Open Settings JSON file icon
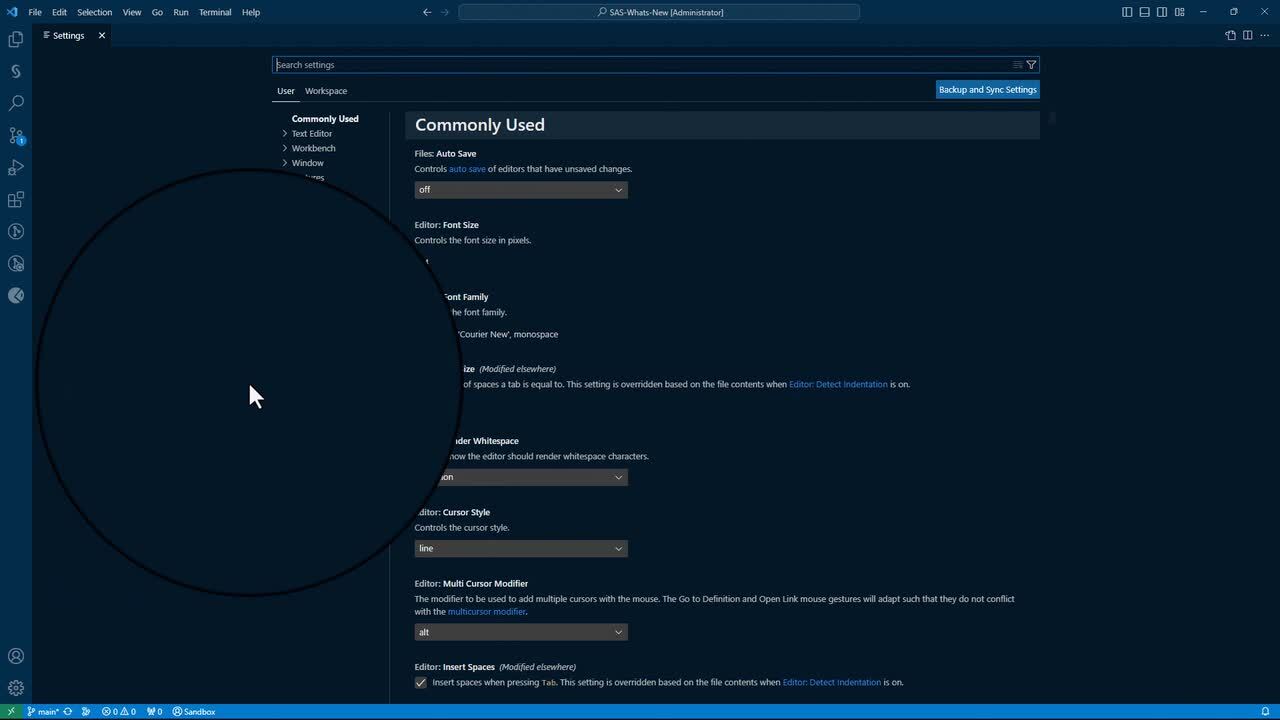The width and height of the screenshot is (1280, 720). pos(1230,35)
